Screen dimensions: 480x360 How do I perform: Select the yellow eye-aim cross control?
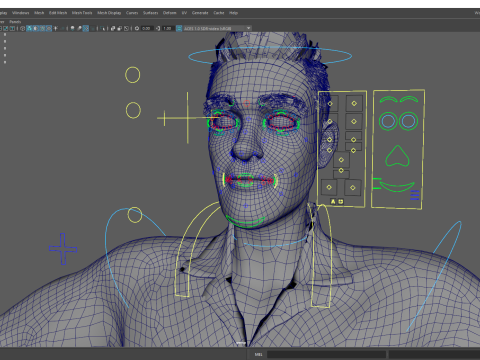(188, 118)
